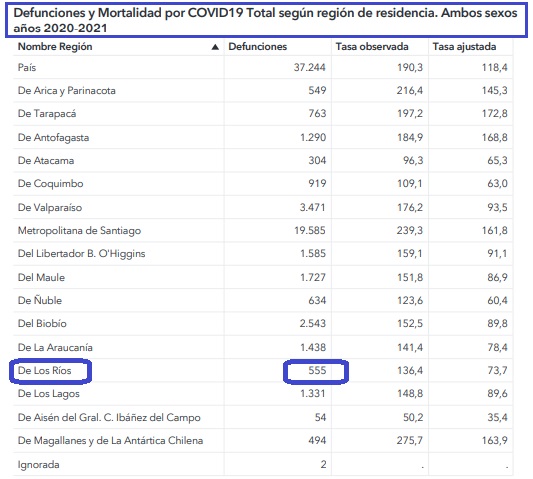The image size is (533, 479).
Task: Click the De Coquimbo region row
Action: (x=262, y=184)
